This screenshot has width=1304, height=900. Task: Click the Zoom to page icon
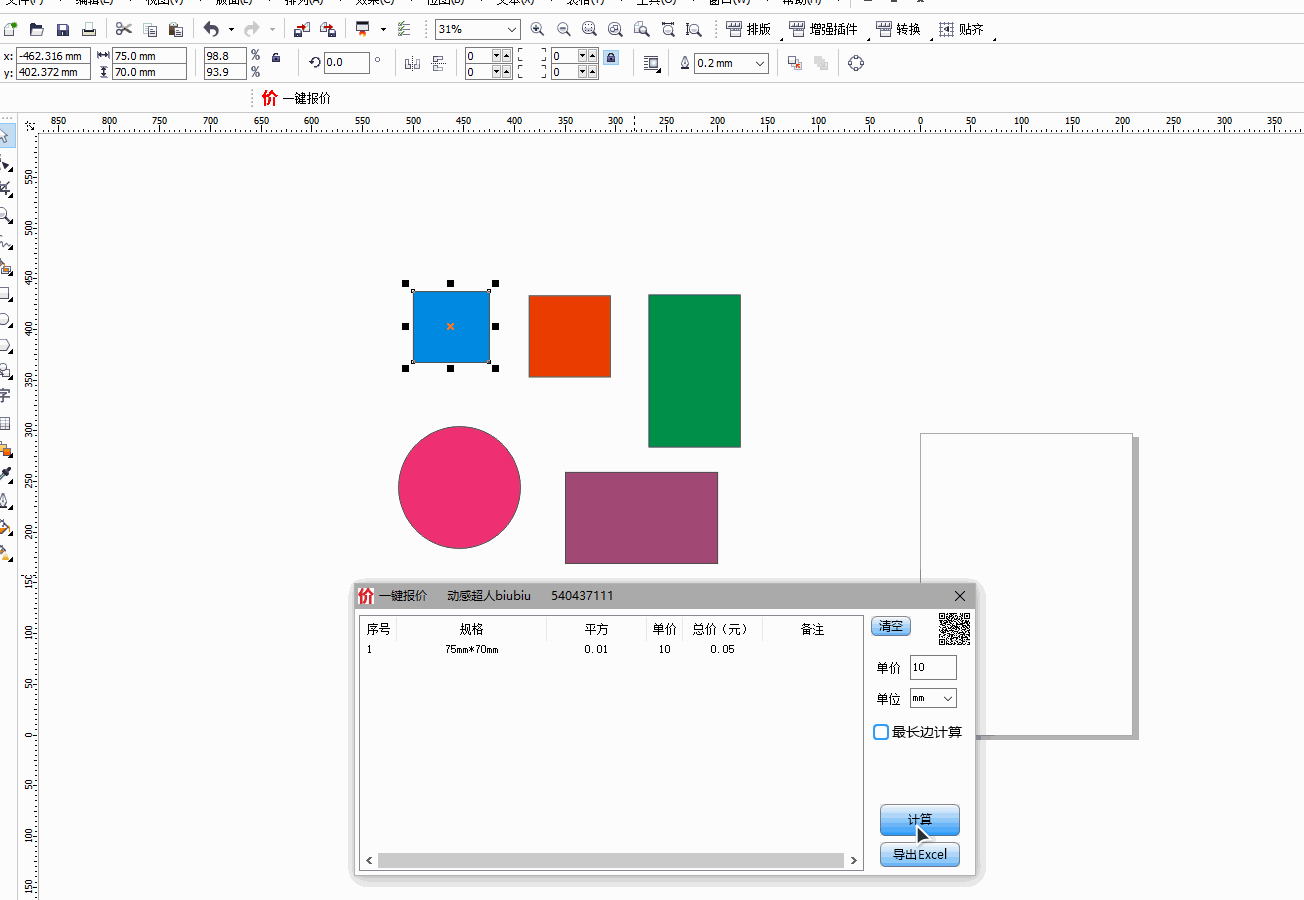[642, 30]
